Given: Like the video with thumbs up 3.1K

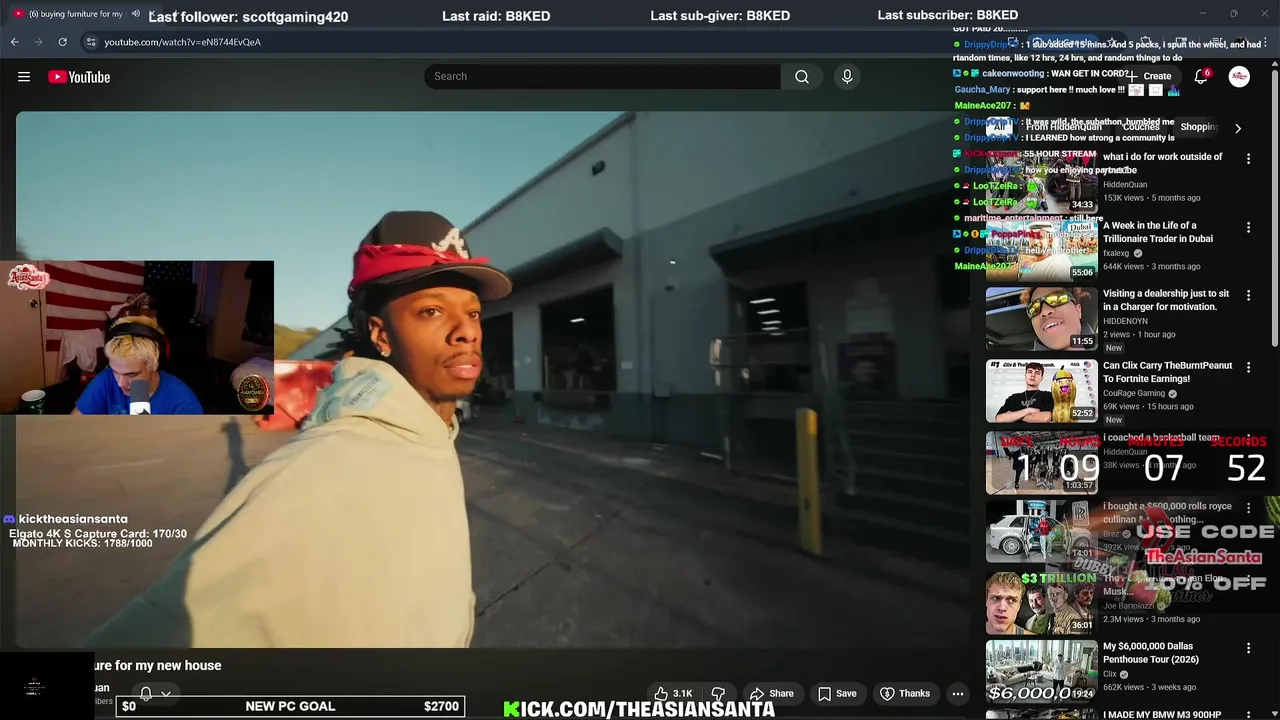Looking at the screenshot, I should pyautogui.click(x=673, y=693).
